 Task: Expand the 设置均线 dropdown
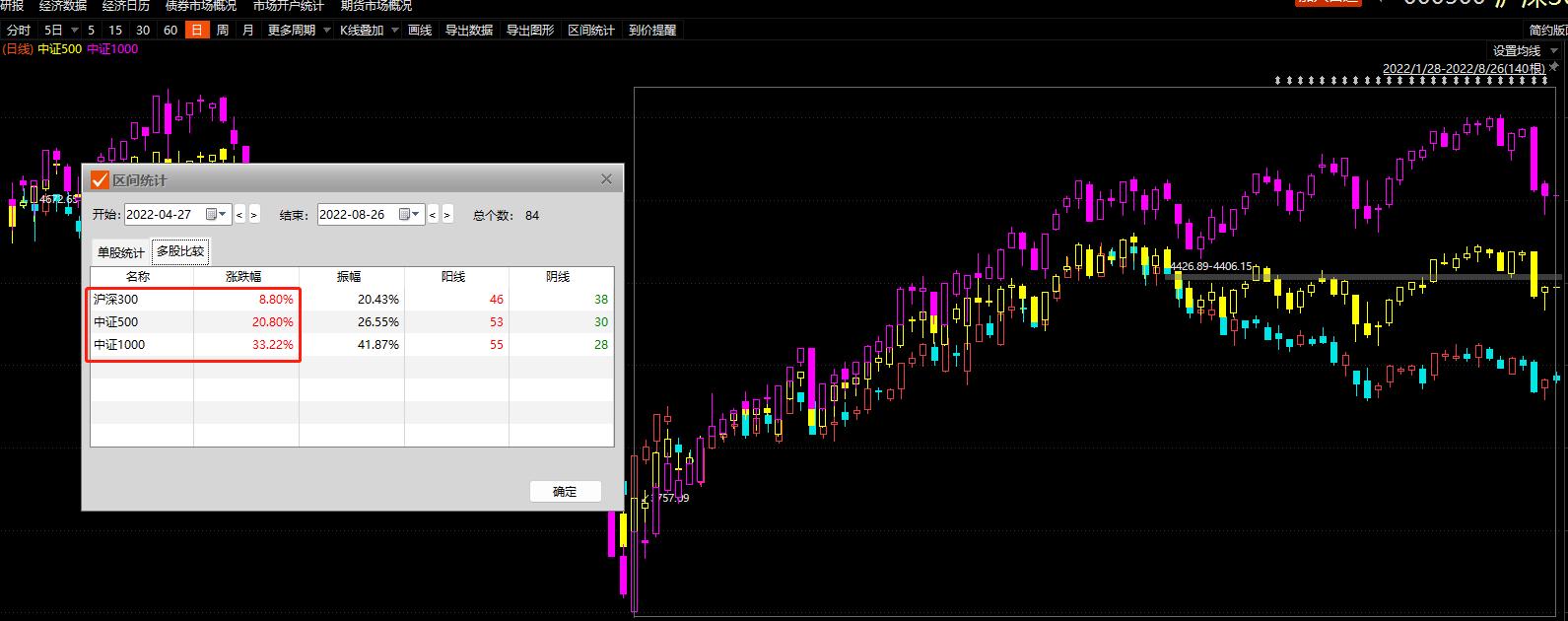[1522, 51]
